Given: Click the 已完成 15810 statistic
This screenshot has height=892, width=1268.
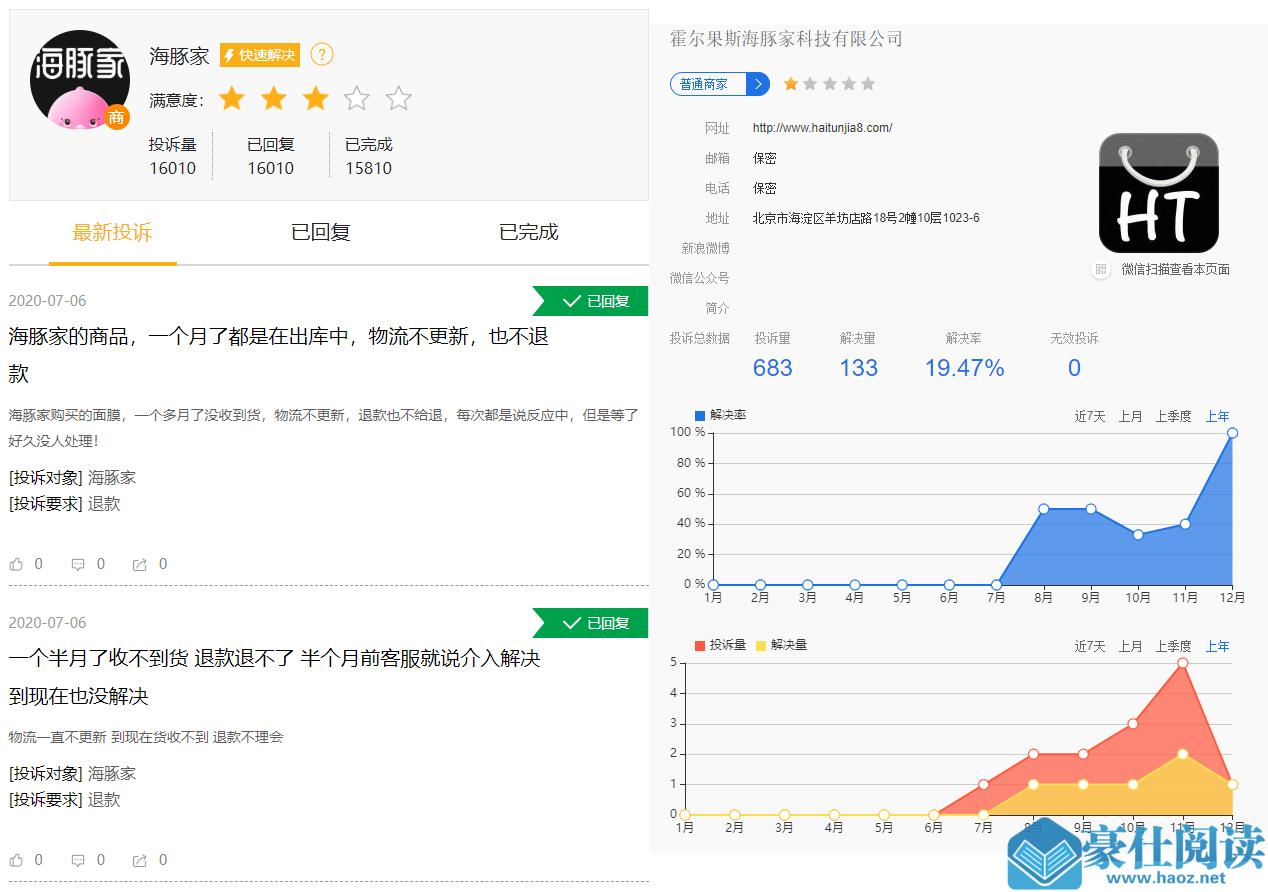Looking at the screenshot, I should 369,156.
